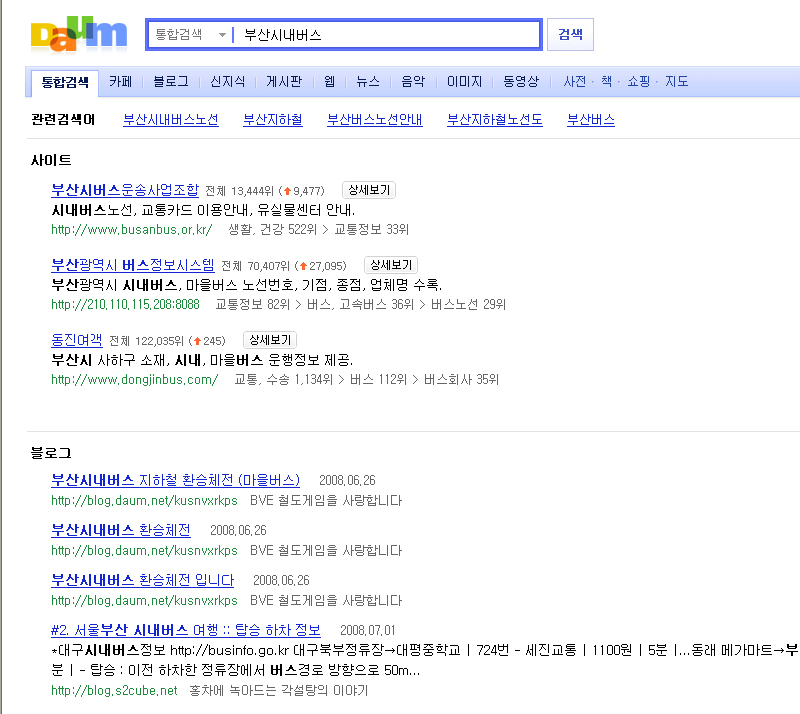Open blog post #2. 서울부산 시내버스 여행
800x714 pixels.
pyautogui.click(x=186, y=630)
